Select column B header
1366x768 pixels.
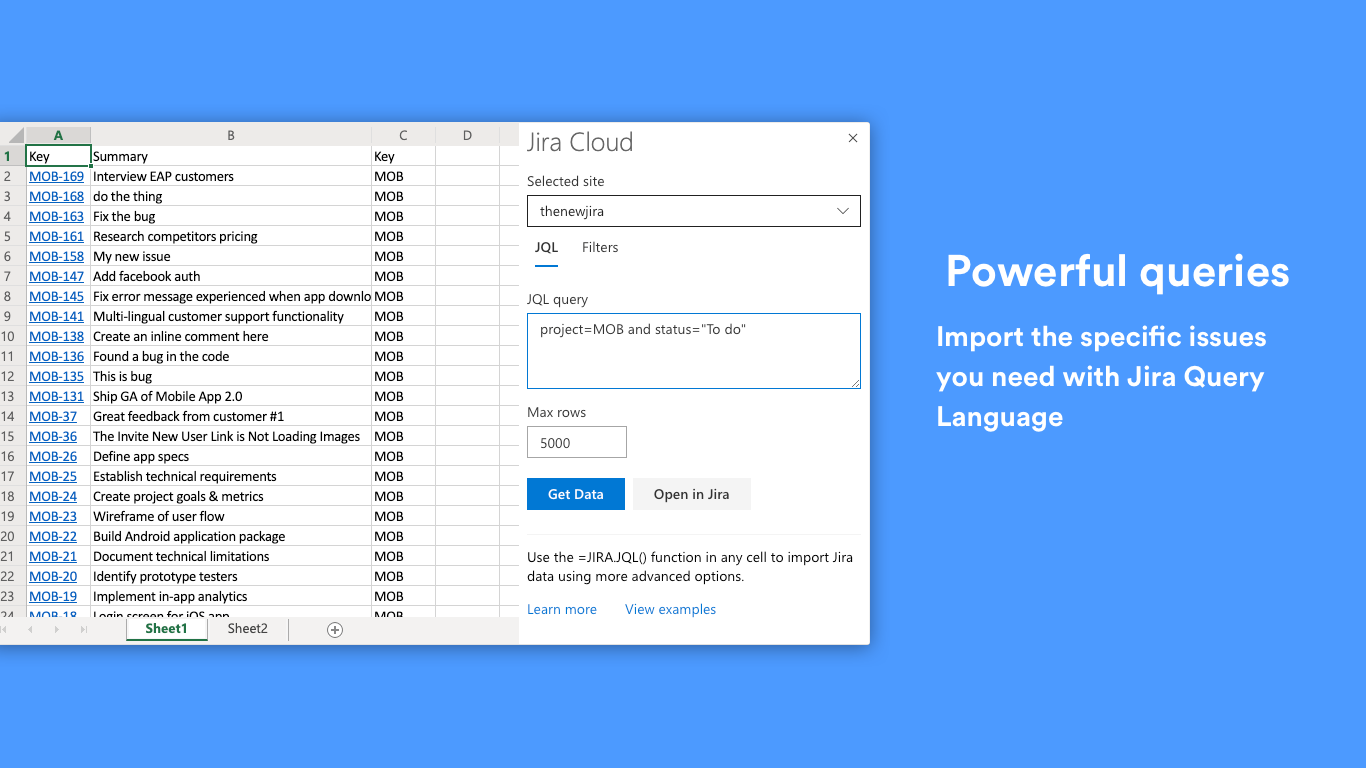coord(231,135)
